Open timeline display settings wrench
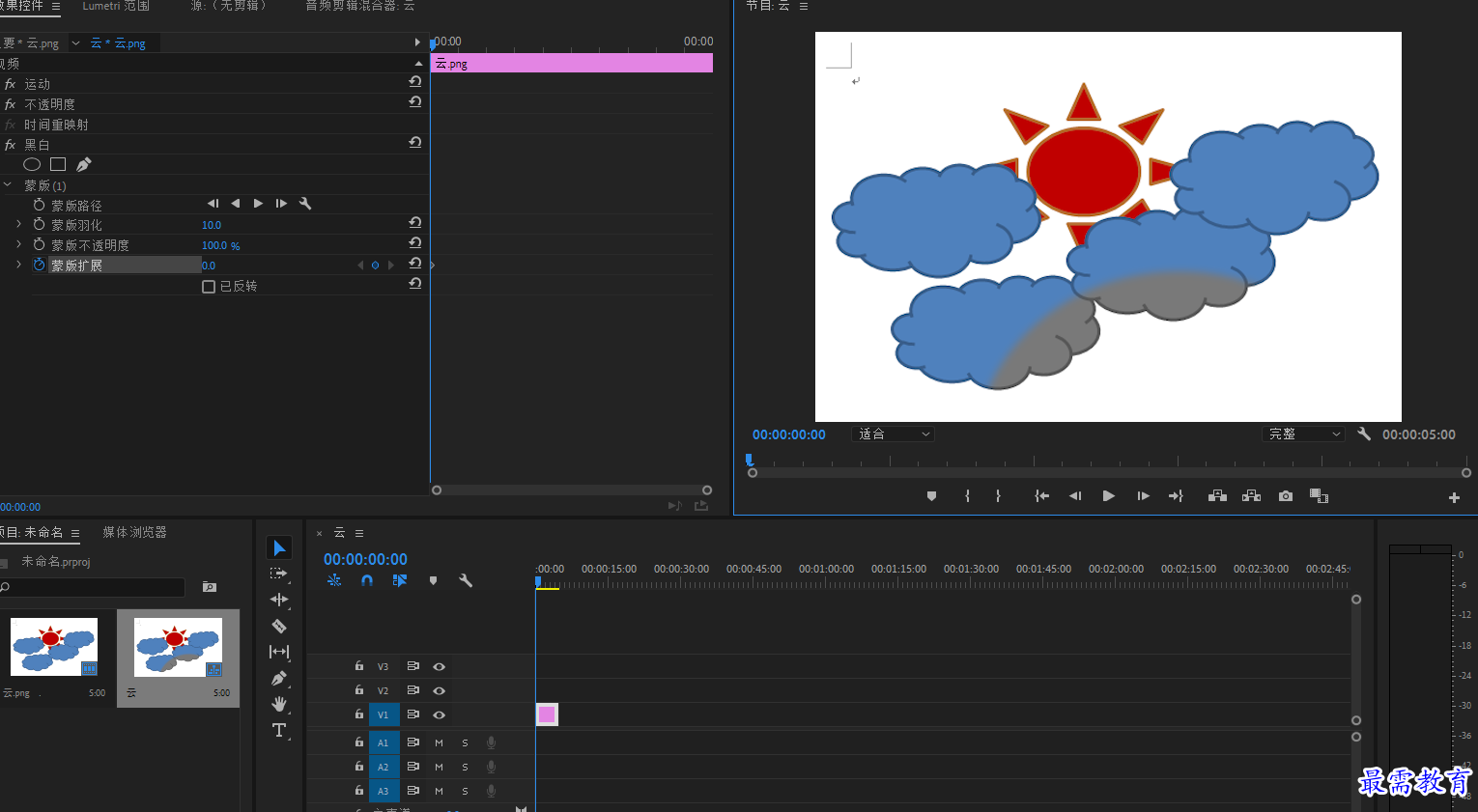This screenshot has width=1478, height=812. click(465, 580)
